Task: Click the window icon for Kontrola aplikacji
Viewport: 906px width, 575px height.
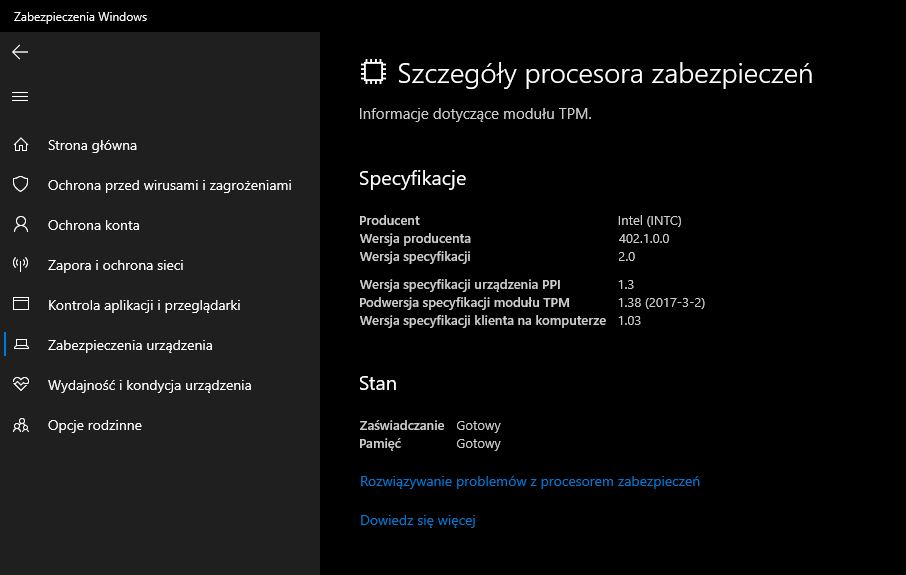Action: [x=20, y=305]
